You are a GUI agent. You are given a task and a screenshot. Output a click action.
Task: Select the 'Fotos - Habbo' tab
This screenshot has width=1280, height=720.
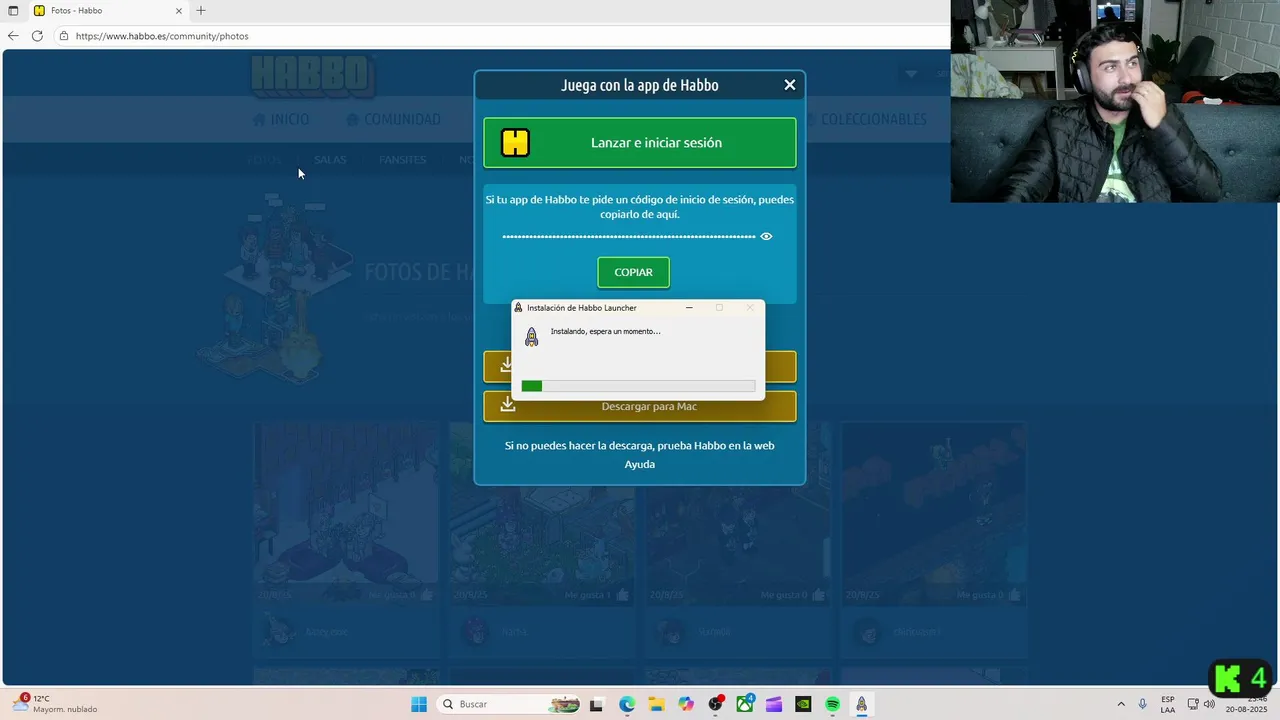[107, 11]
